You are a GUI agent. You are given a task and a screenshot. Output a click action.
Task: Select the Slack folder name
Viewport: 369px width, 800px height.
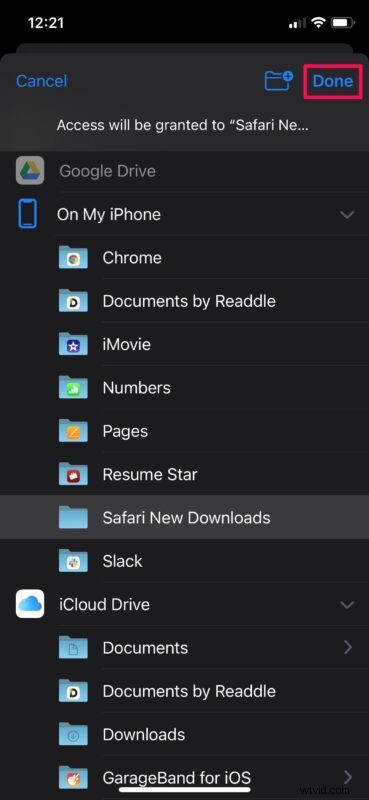pyautogui.click(x=122, y=561)
